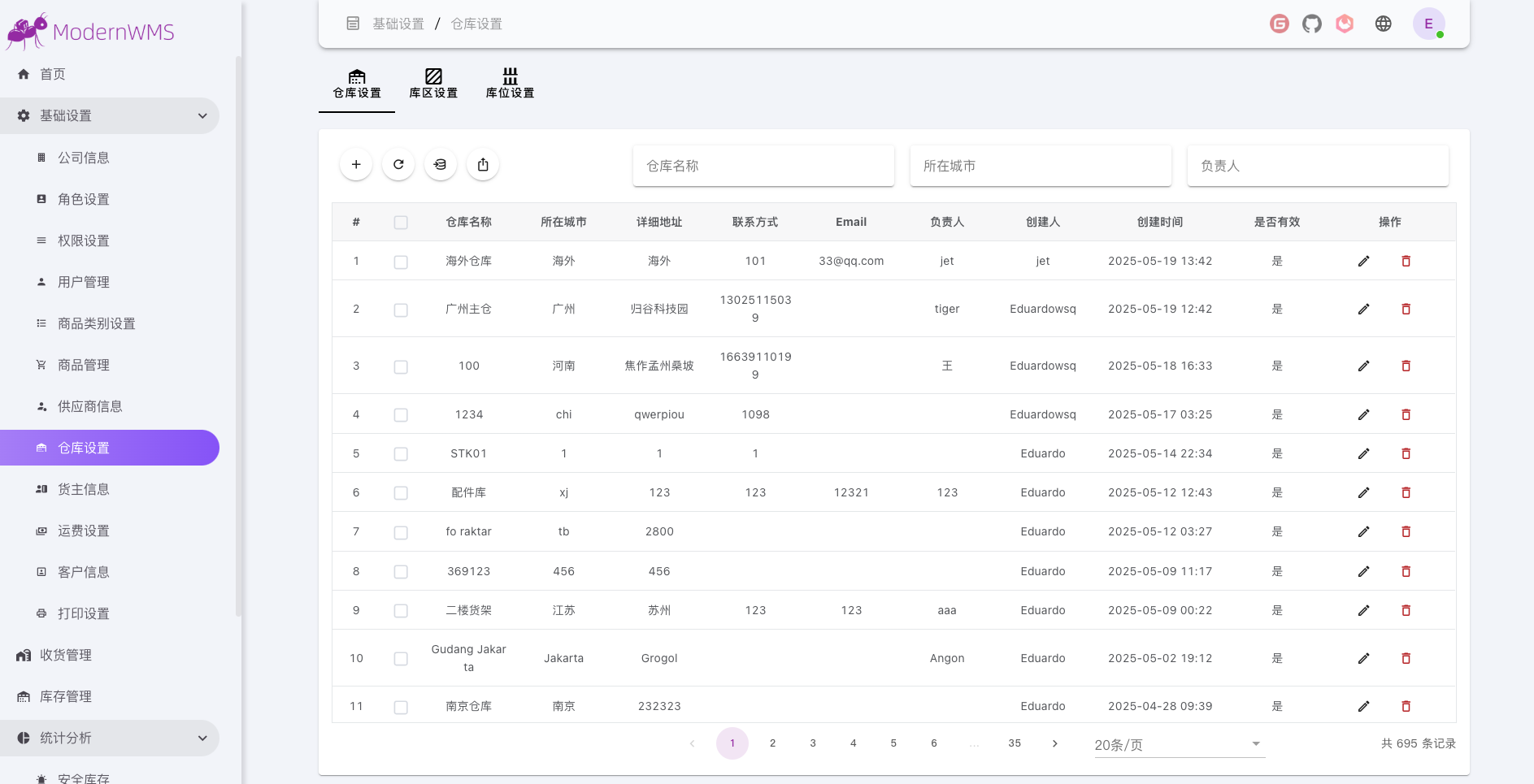Click the add new warehouse icon
The image size is (1534, 784).
[x=356, y=163]
